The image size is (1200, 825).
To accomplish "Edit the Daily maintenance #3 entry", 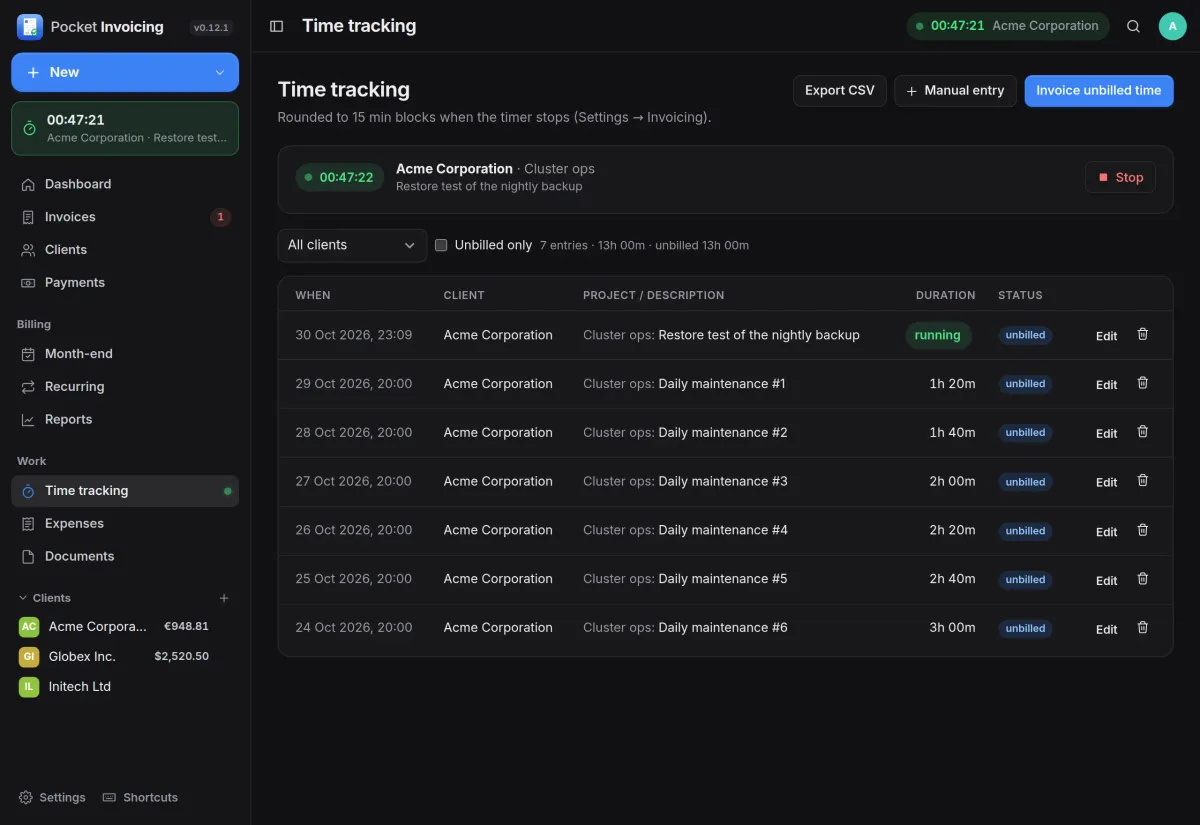I will [1106, 483].
